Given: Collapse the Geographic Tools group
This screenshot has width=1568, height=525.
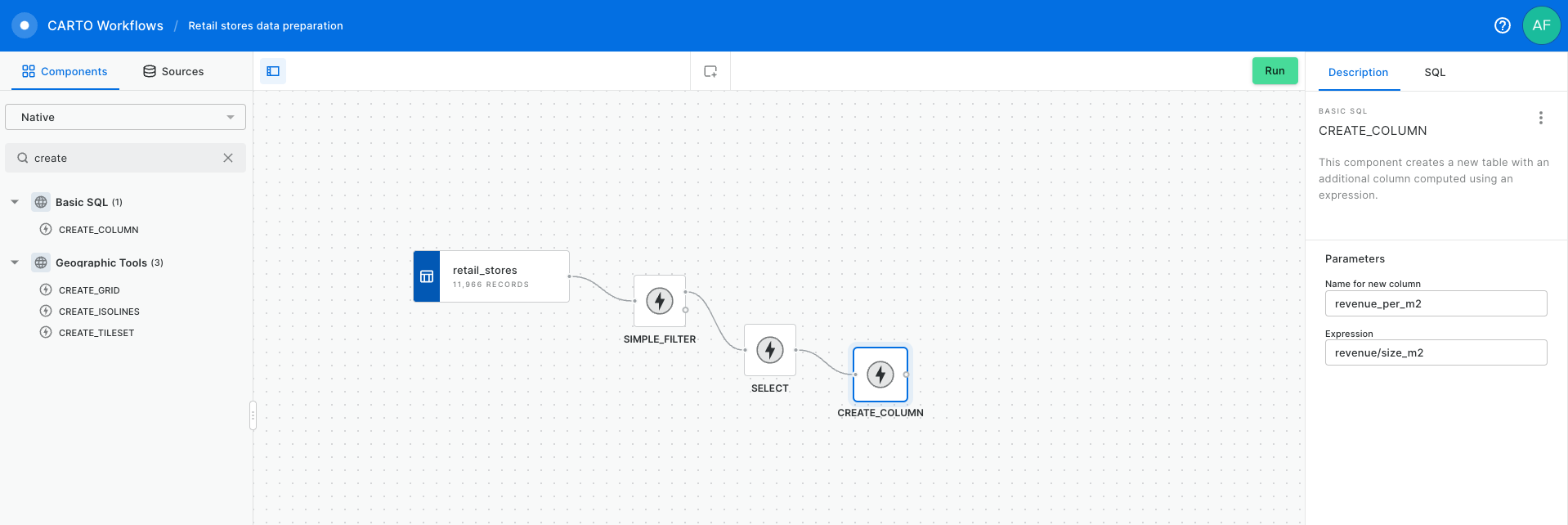Looking at the screenshot, I should click(x=15, y=262).
